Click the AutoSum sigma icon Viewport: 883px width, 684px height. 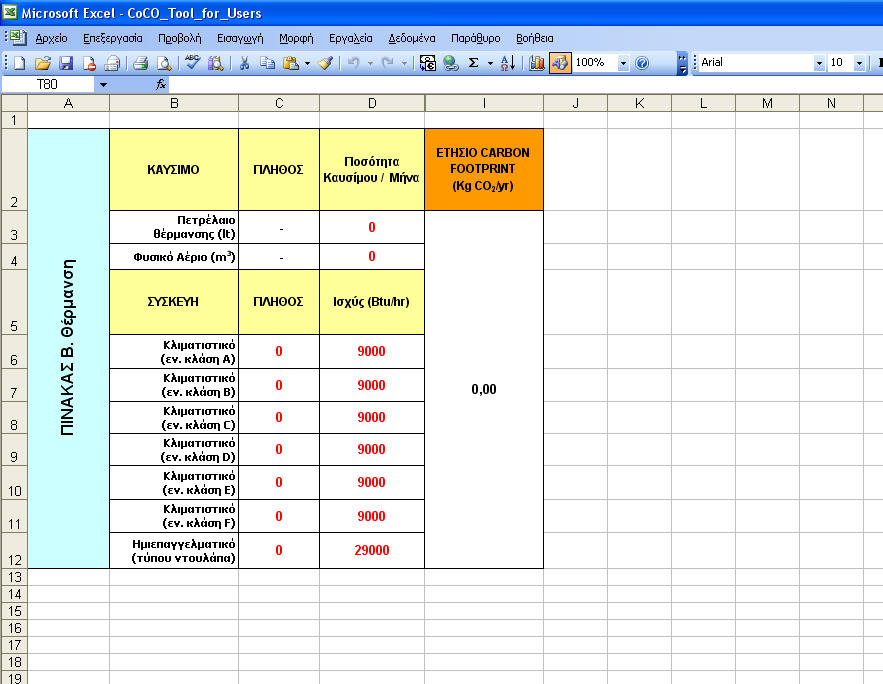click(474, 63)
